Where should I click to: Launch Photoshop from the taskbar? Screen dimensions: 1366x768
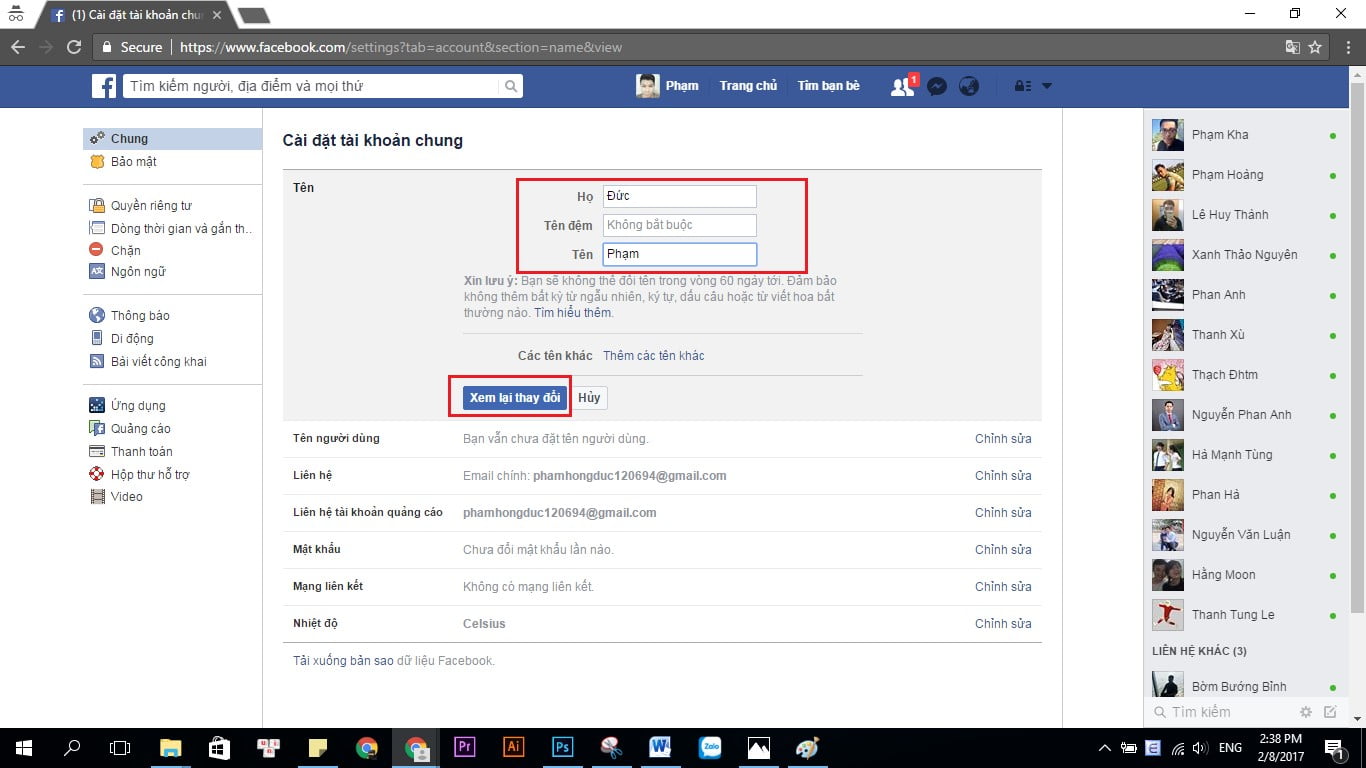562,747
